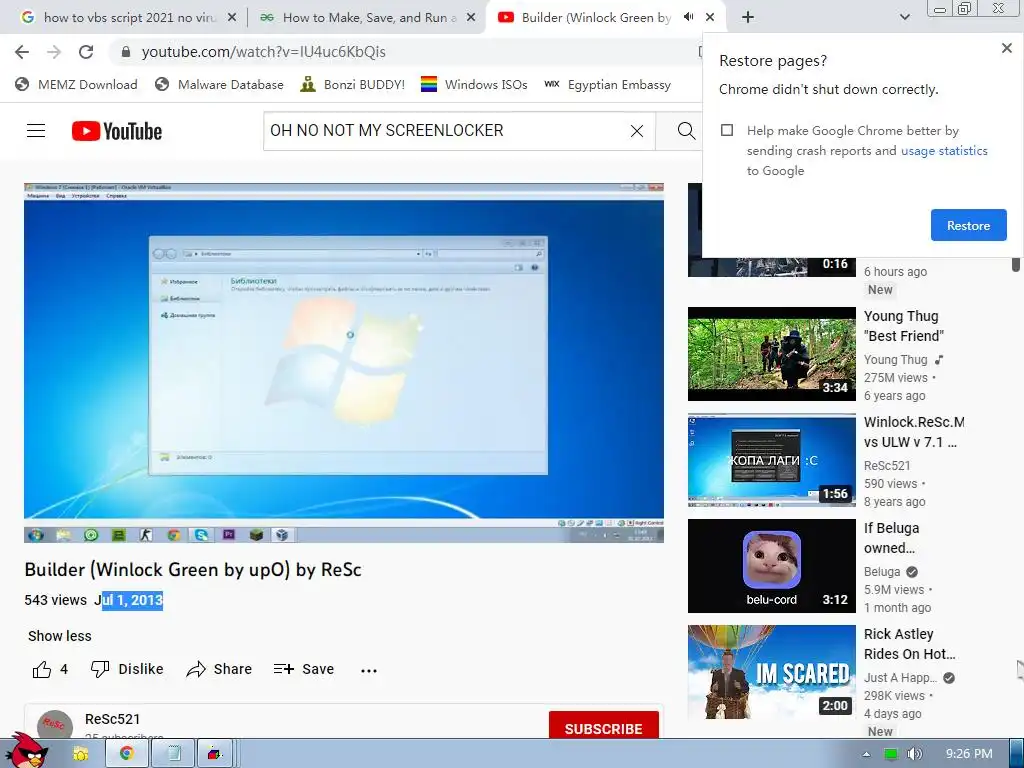Clear the YouTube search box text
The image size is (1024, 768).
[637, 131]
